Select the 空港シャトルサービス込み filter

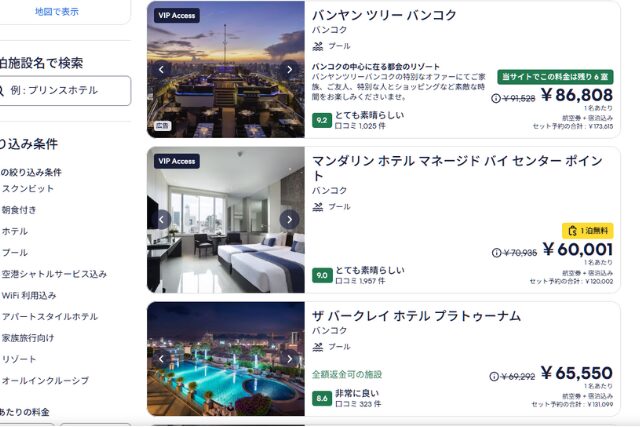click(x=54, y=274)
